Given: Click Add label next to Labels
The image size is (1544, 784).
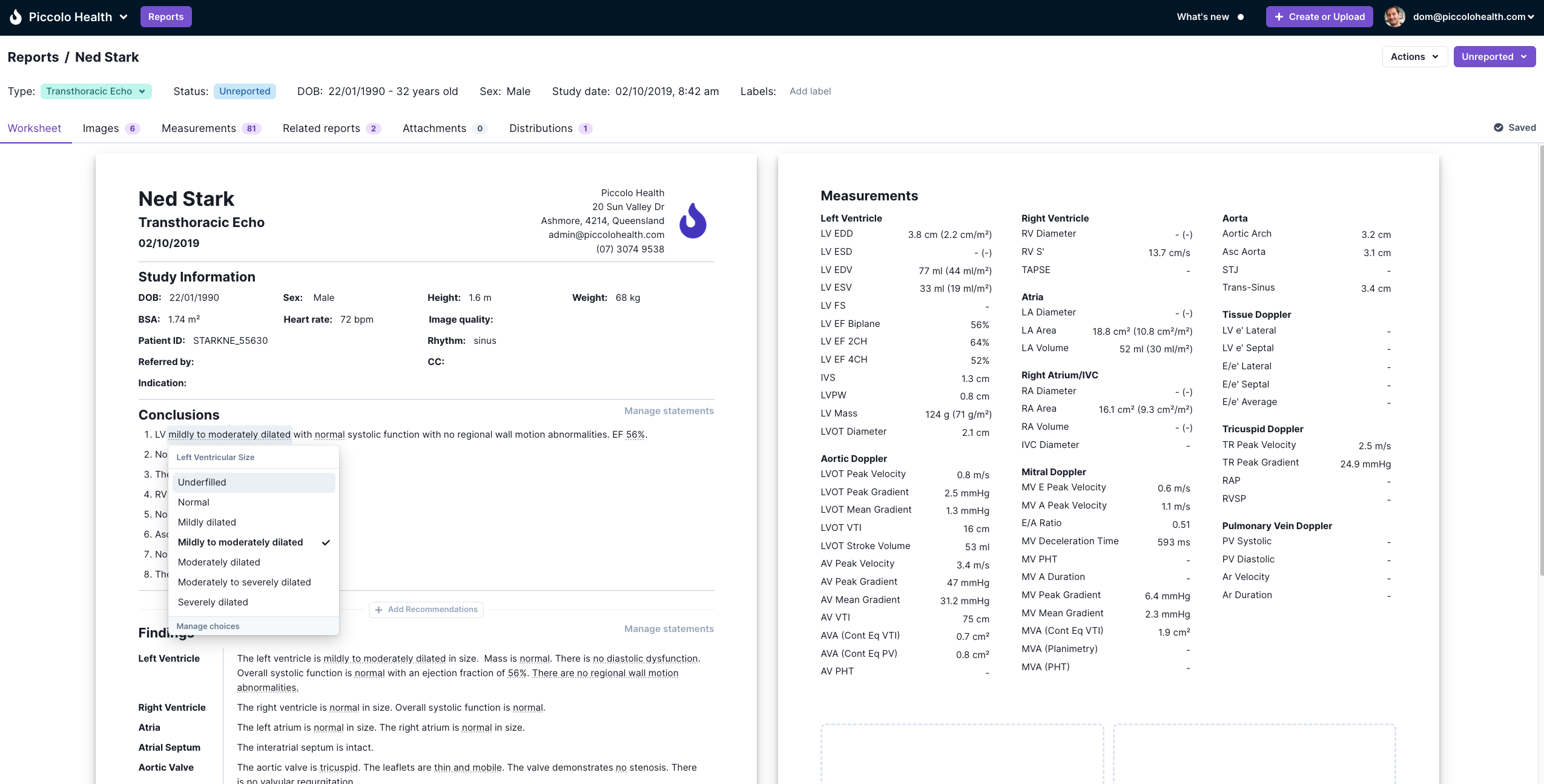Looking at the screenshot, I should (x=810, y=91).
